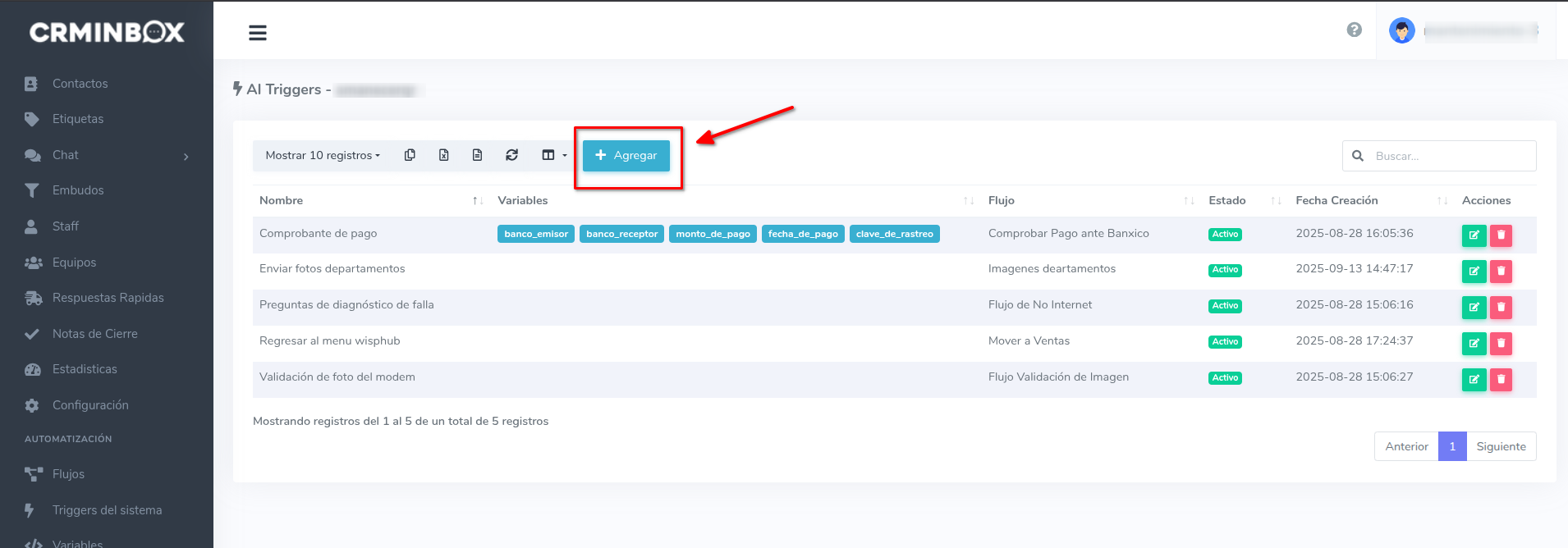Open the column visibility dropdown
Viewport: 1568px width, 548px height.
click(553, 155)
